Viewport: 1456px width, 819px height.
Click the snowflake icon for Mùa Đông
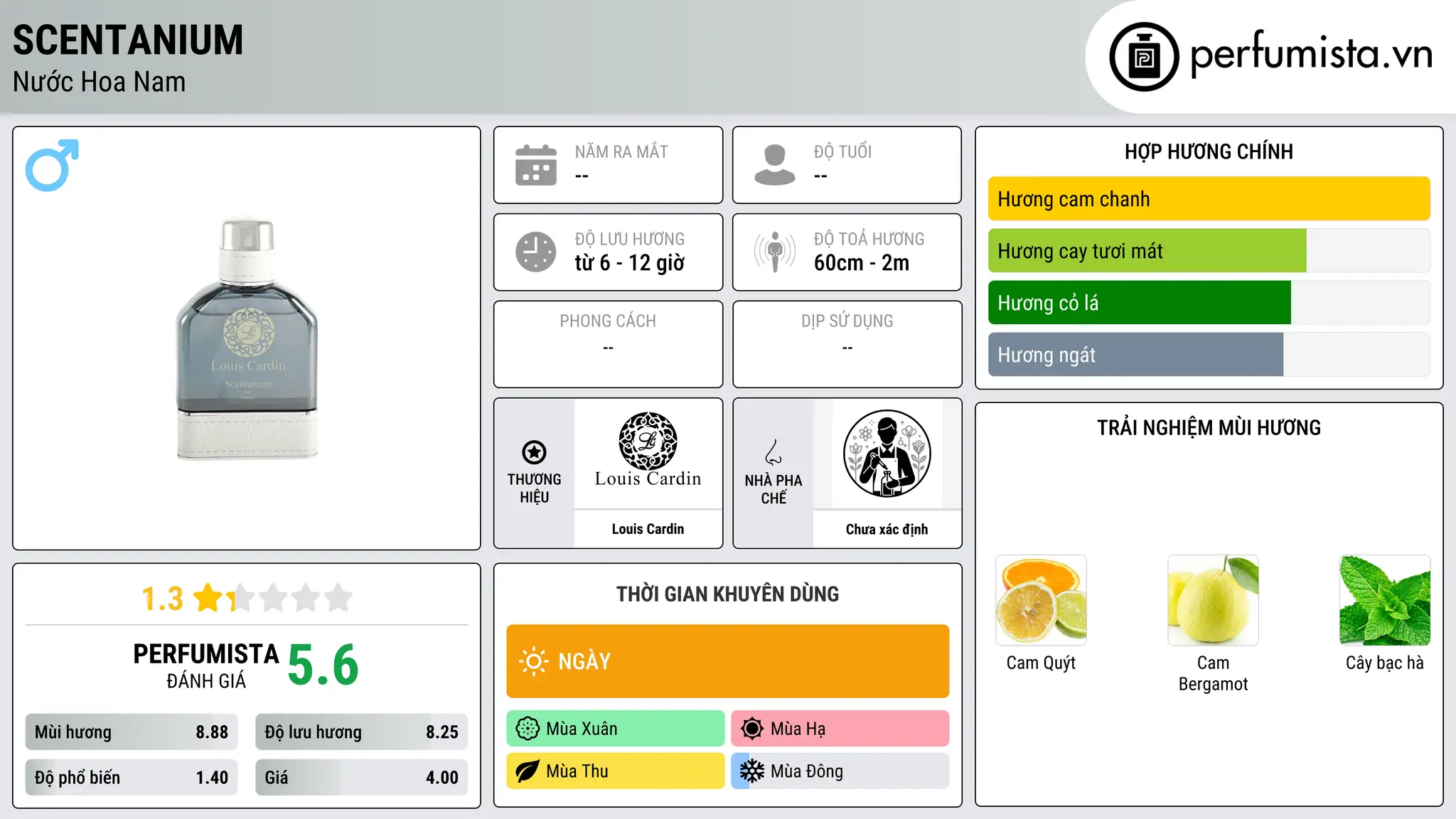tap(751, 771)
